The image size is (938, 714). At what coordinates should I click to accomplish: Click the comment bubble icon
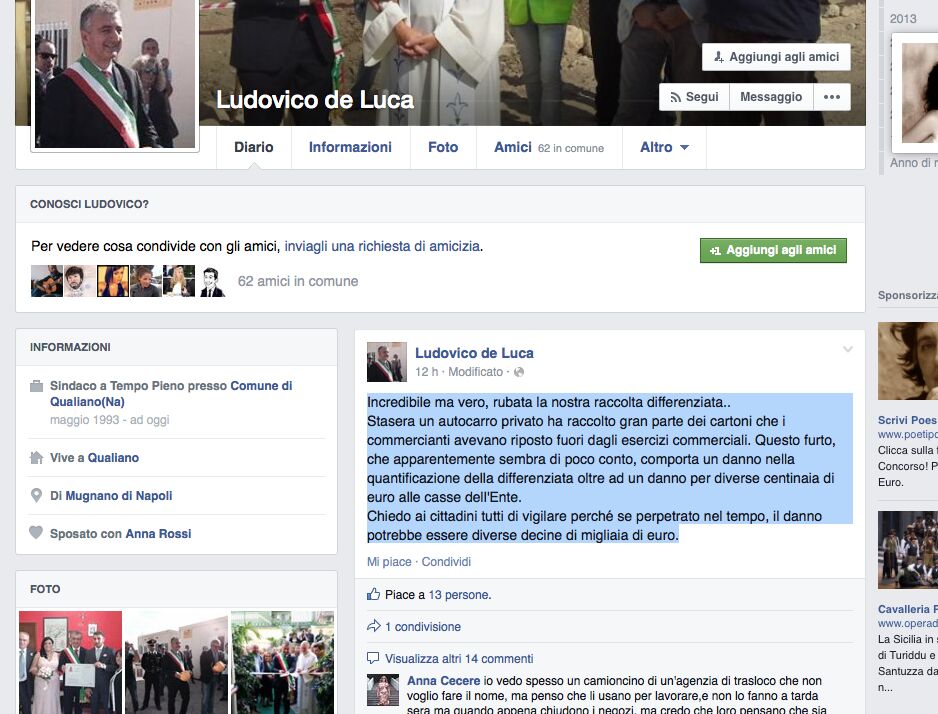coord(373,658)
